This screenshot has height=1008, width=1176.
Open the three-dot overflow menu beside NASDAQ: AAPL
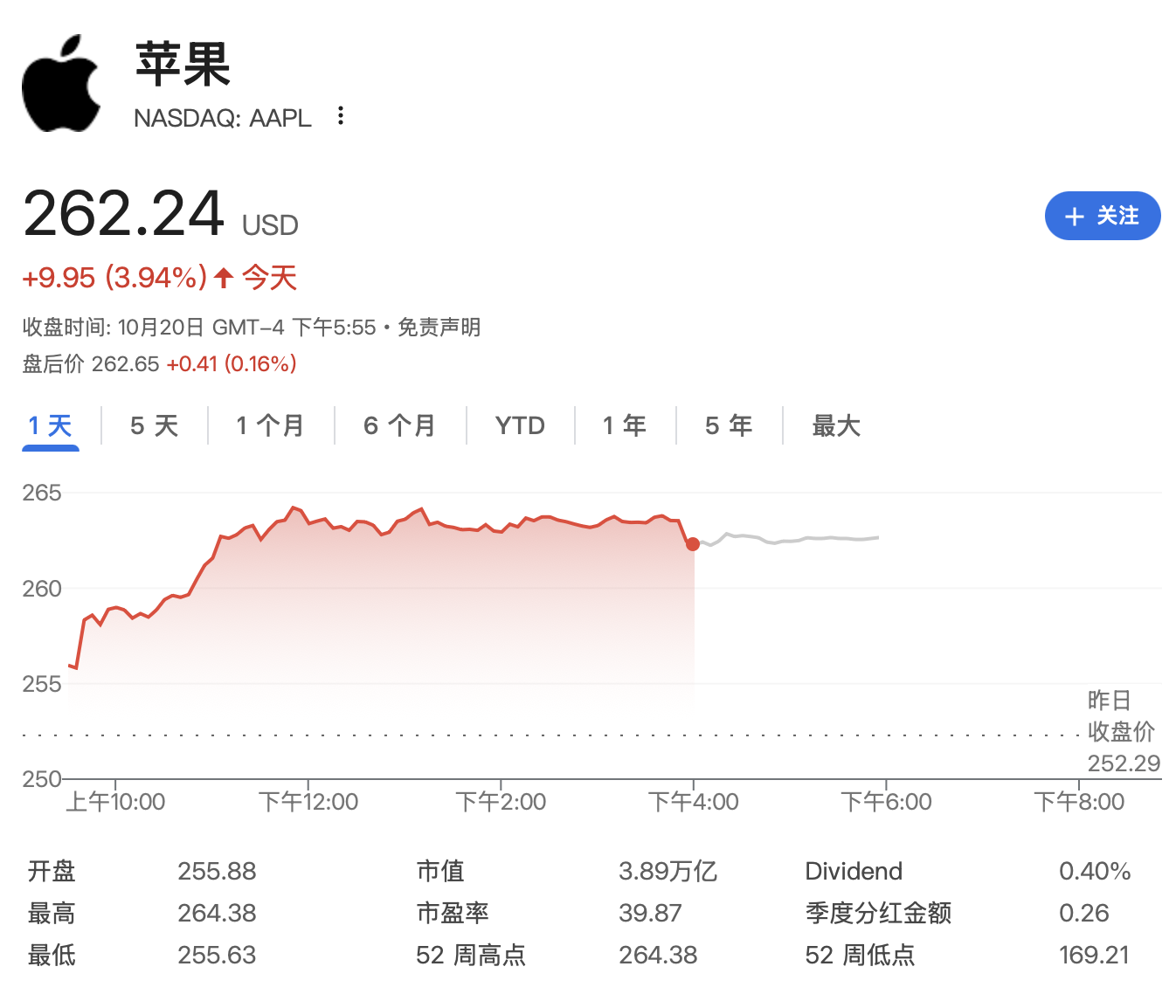coord(340,116)
